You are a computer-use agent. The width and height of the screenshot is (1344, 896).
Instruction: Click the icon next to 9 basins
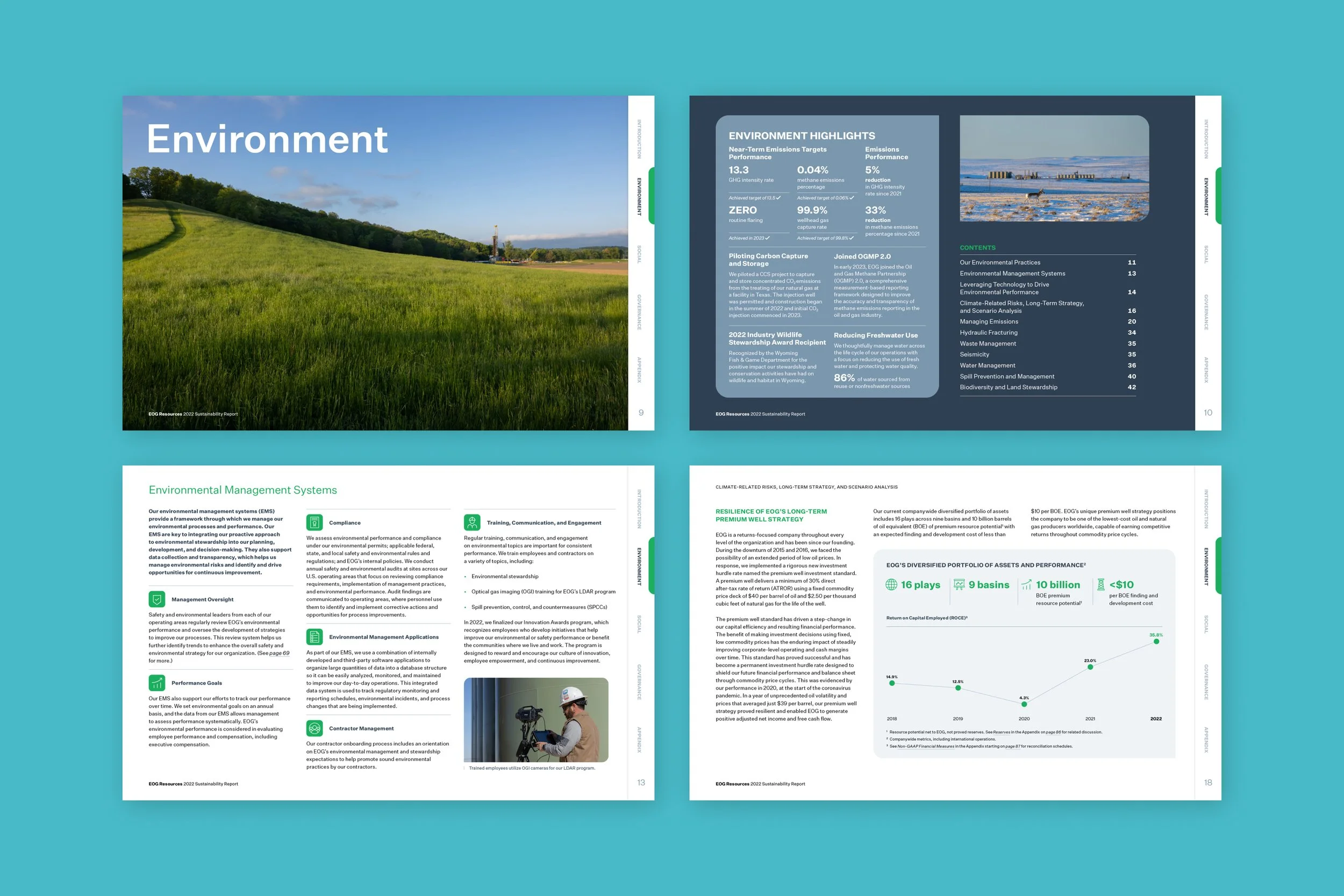coord(959,585)
